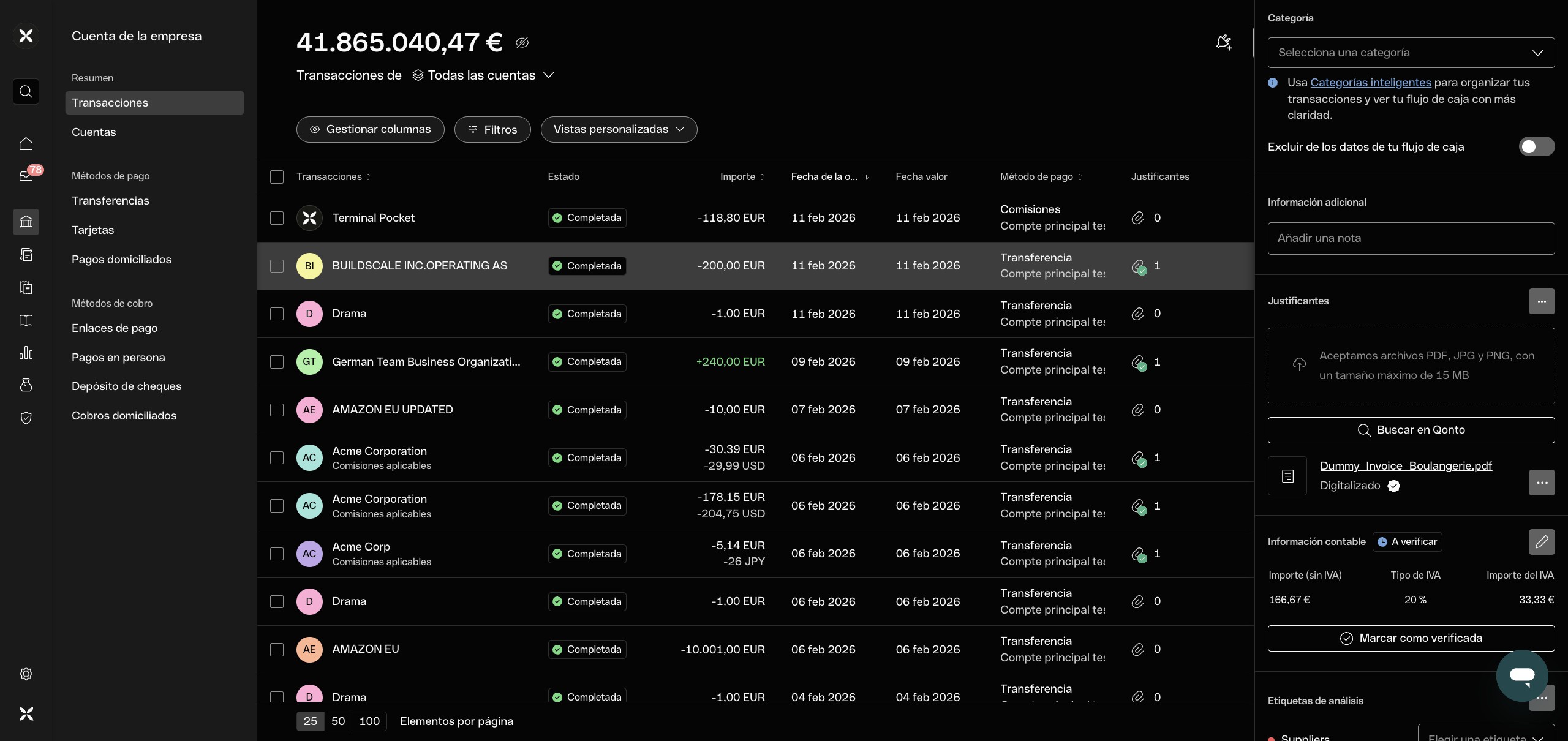
Task: Expand Vistas personalizadas dropdown
Action: point(619,129)
